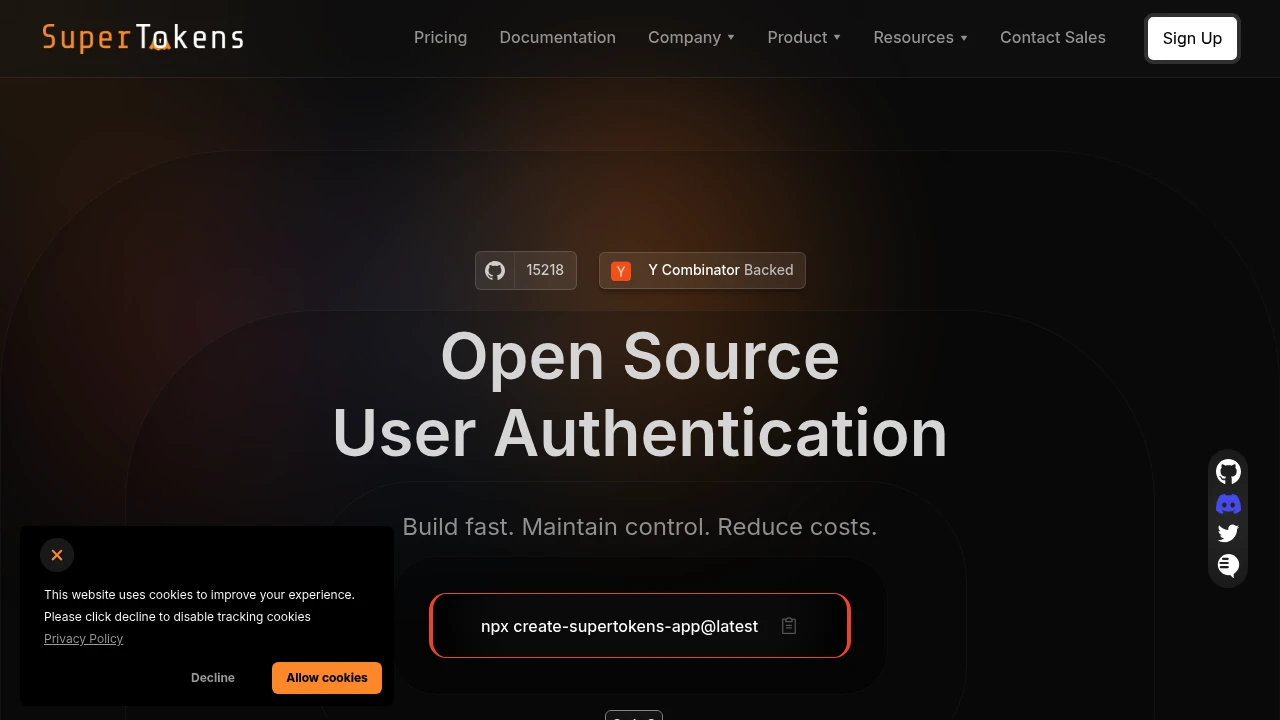Close the cookie banner with orange X

pyautogui.click(x=57, y=555)
